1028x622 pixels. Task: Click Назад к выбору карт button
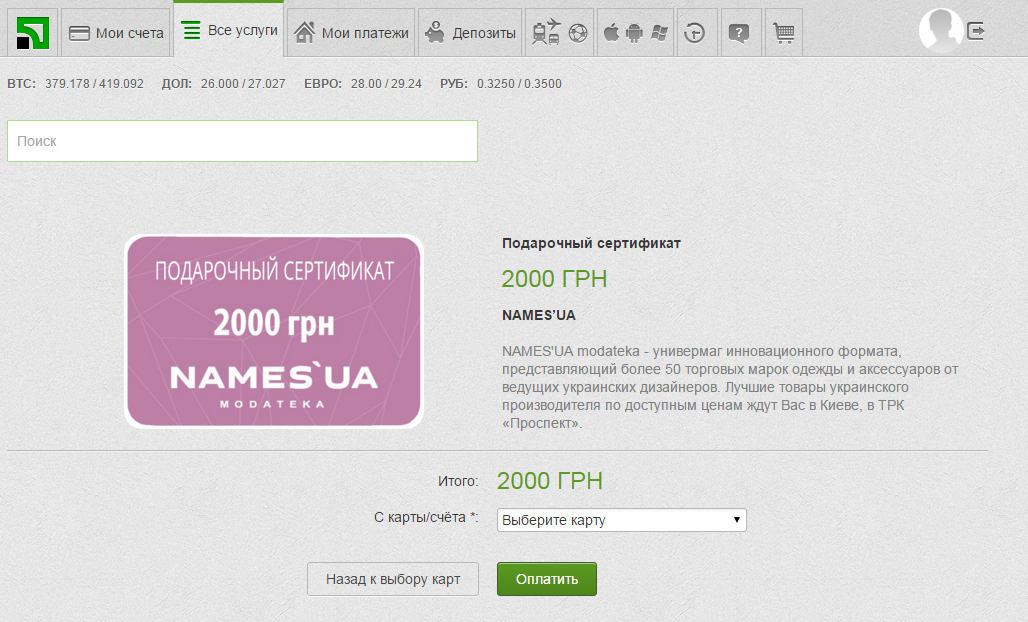point(393,579)
